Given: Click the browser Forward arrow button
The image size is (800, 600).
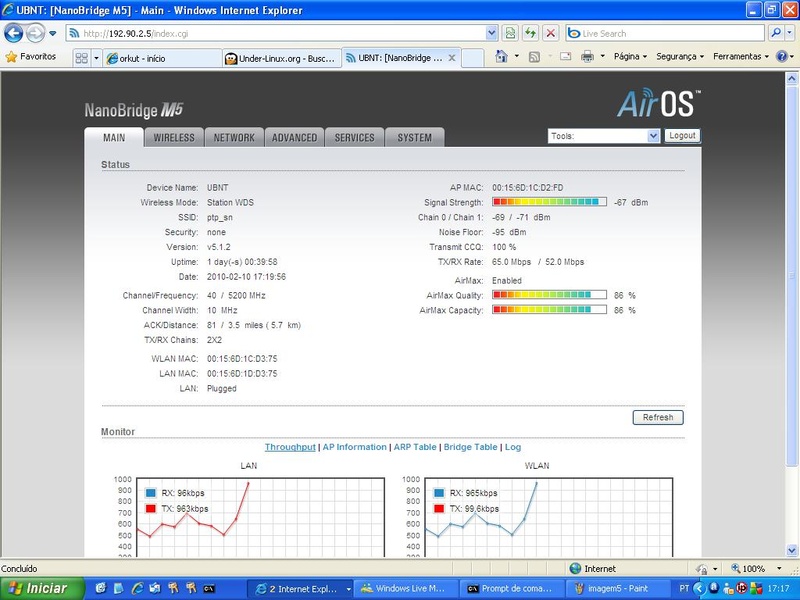Looking at the screenshot, I should point(35,33).
